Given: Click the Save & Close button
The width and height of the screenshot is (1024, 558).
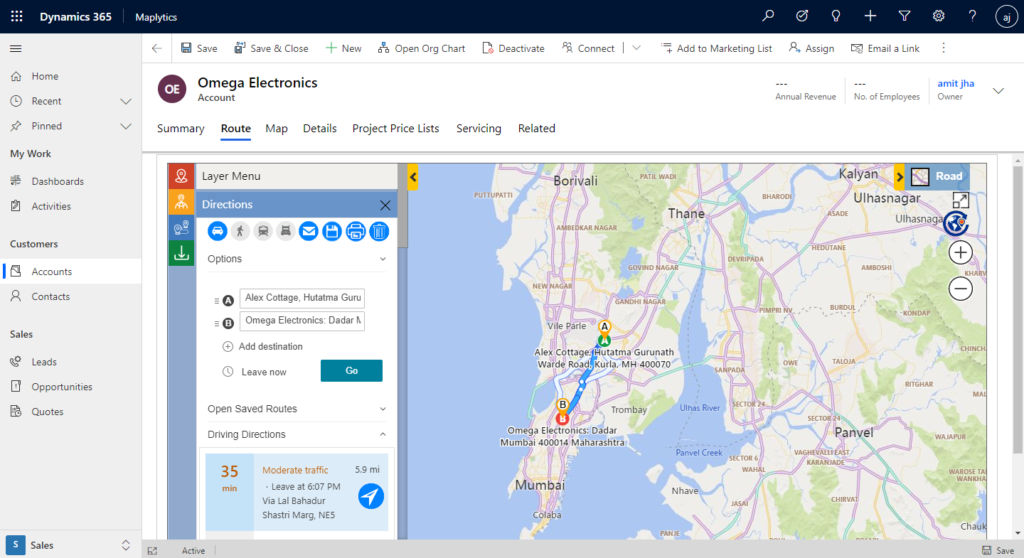Looking at the screenshot, I should 271,48.
